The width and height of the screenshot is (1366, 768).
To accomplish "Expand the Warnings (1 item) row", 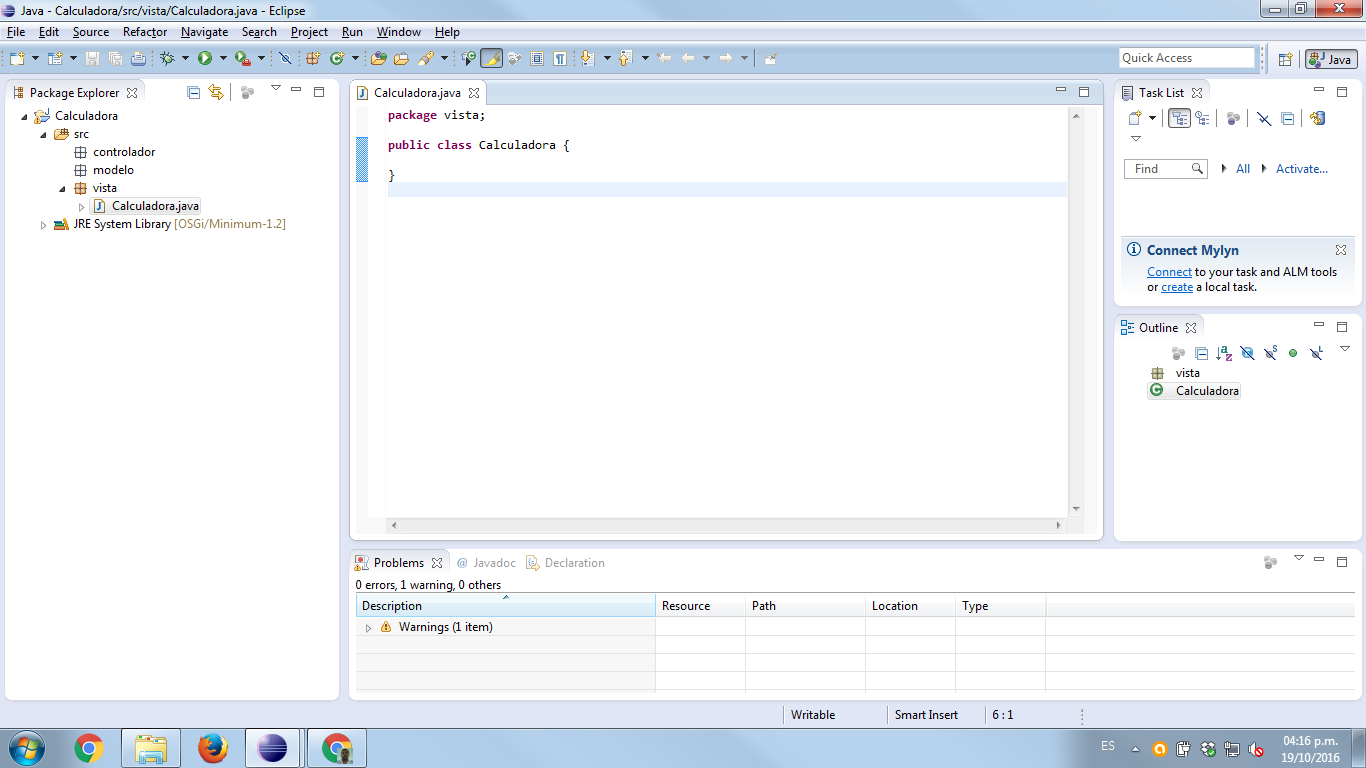I will 368,628.
